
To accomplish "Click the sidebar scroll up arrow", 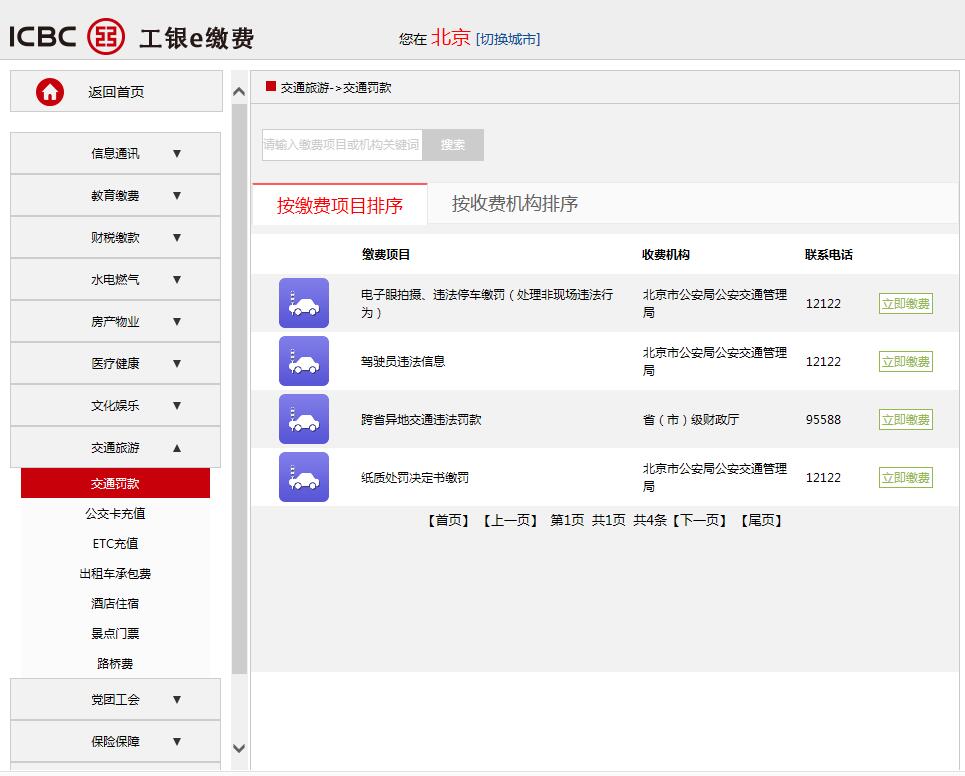I will pyautogui.click(x=239, y=92).
